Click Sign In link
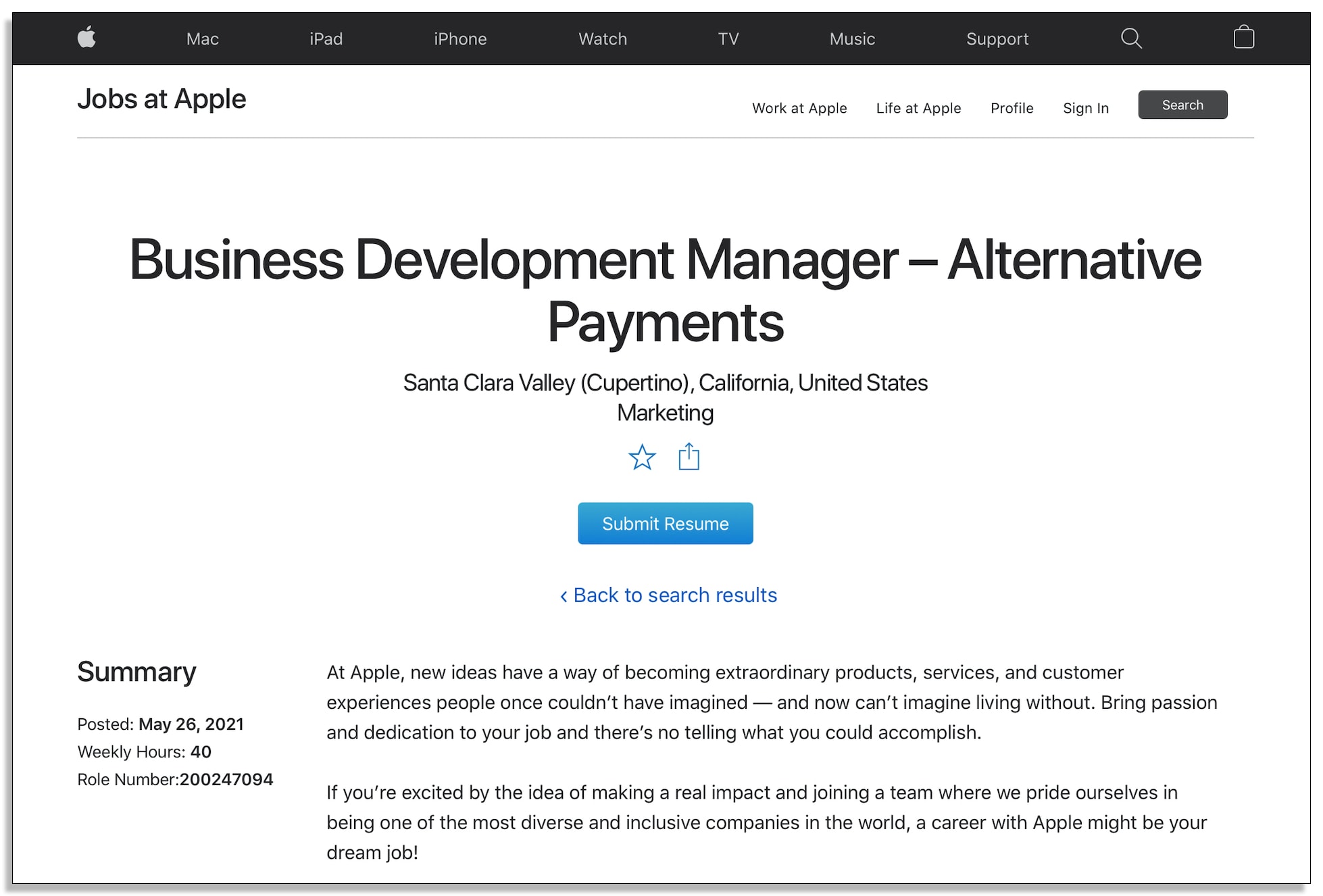Image resolution: width=1323 pixels, height=896 pixels. tap(1085, 108)
